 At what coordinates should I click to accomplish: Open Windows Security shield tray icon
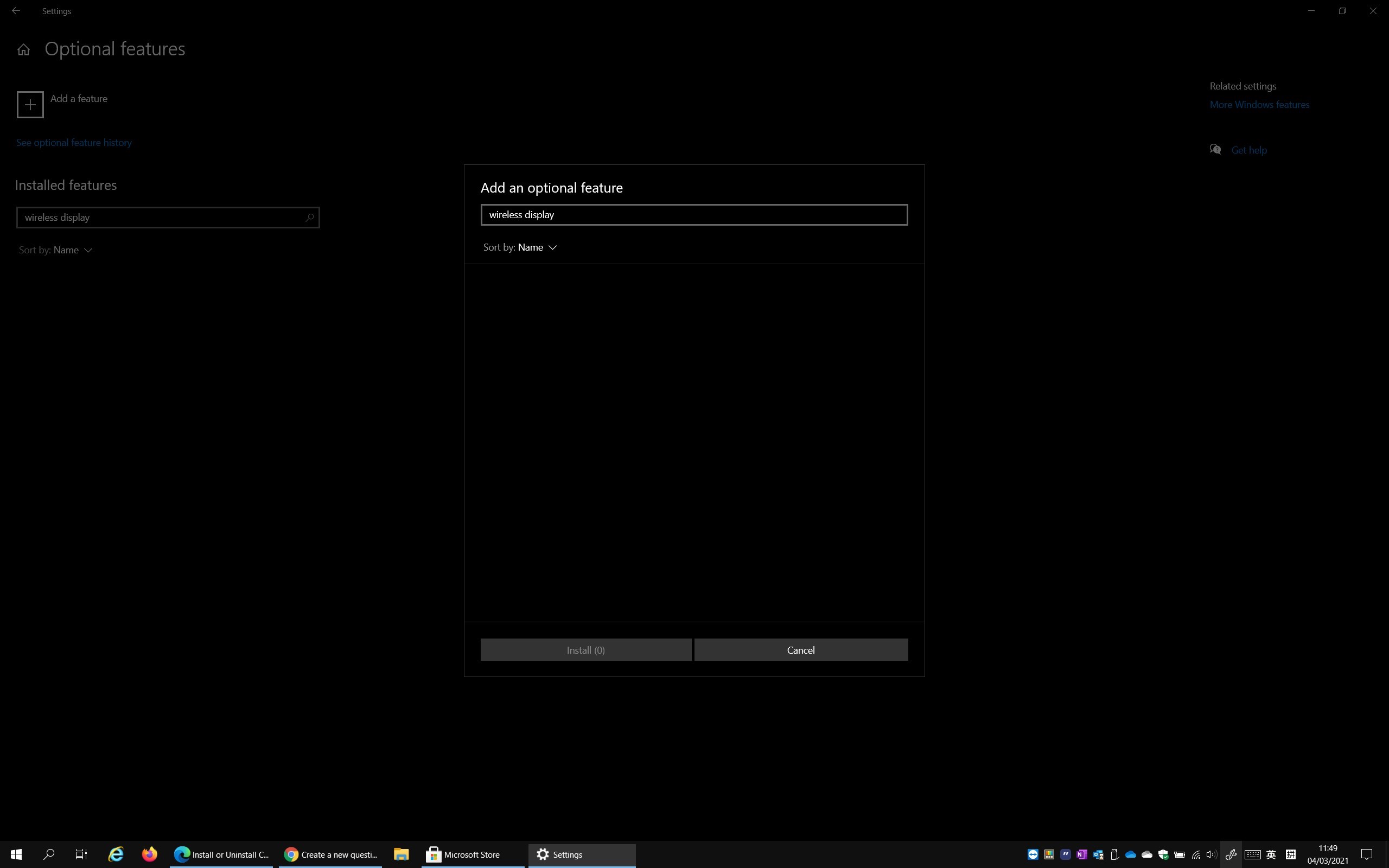[x=1163, y=854]
